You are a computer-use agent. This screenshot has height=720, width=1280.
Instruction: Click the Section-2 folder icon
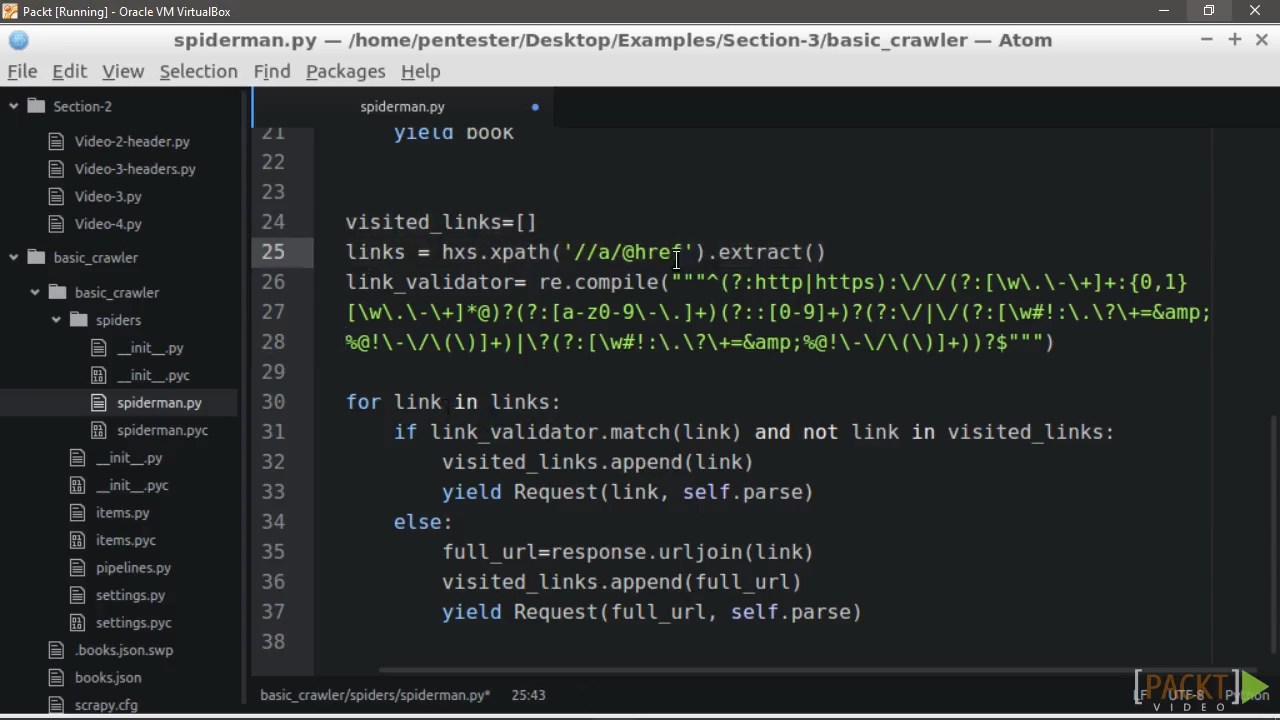[36, 106]
